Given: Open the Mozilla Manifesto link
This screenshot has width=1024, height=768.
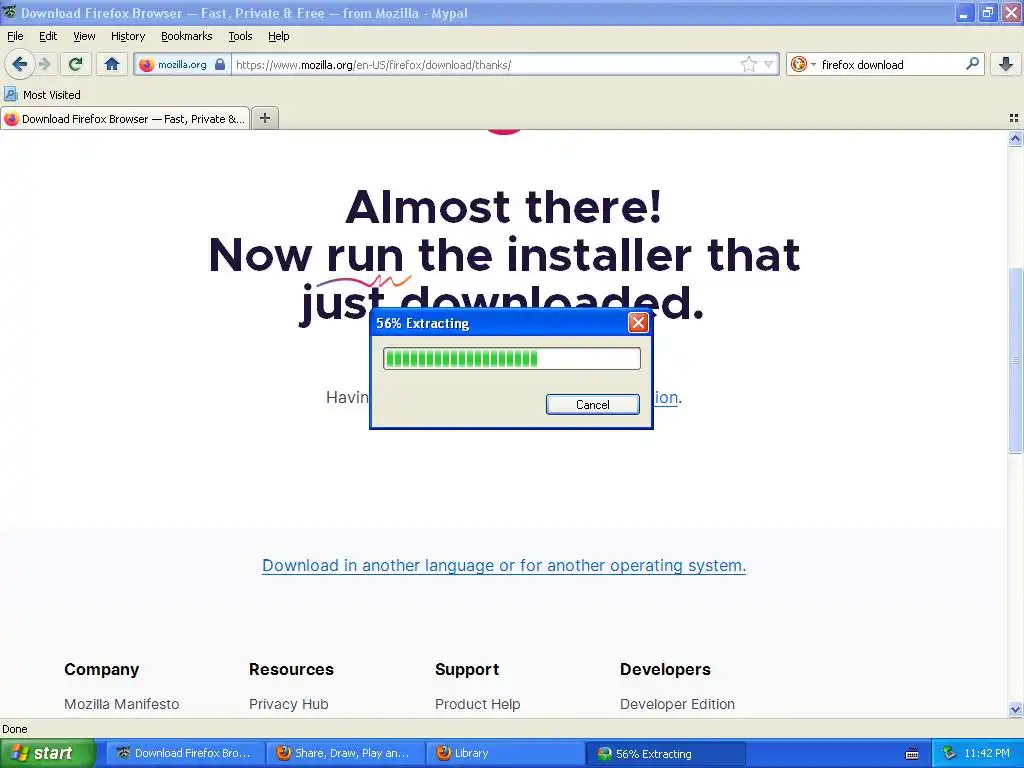Looking at the screenshot, I should tap(121, 704).
